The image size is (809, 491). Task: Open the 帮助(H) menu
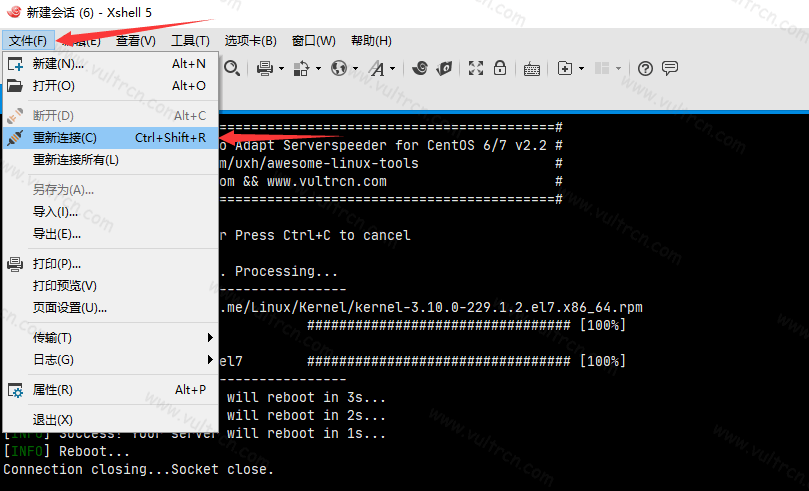pos(371,41)
